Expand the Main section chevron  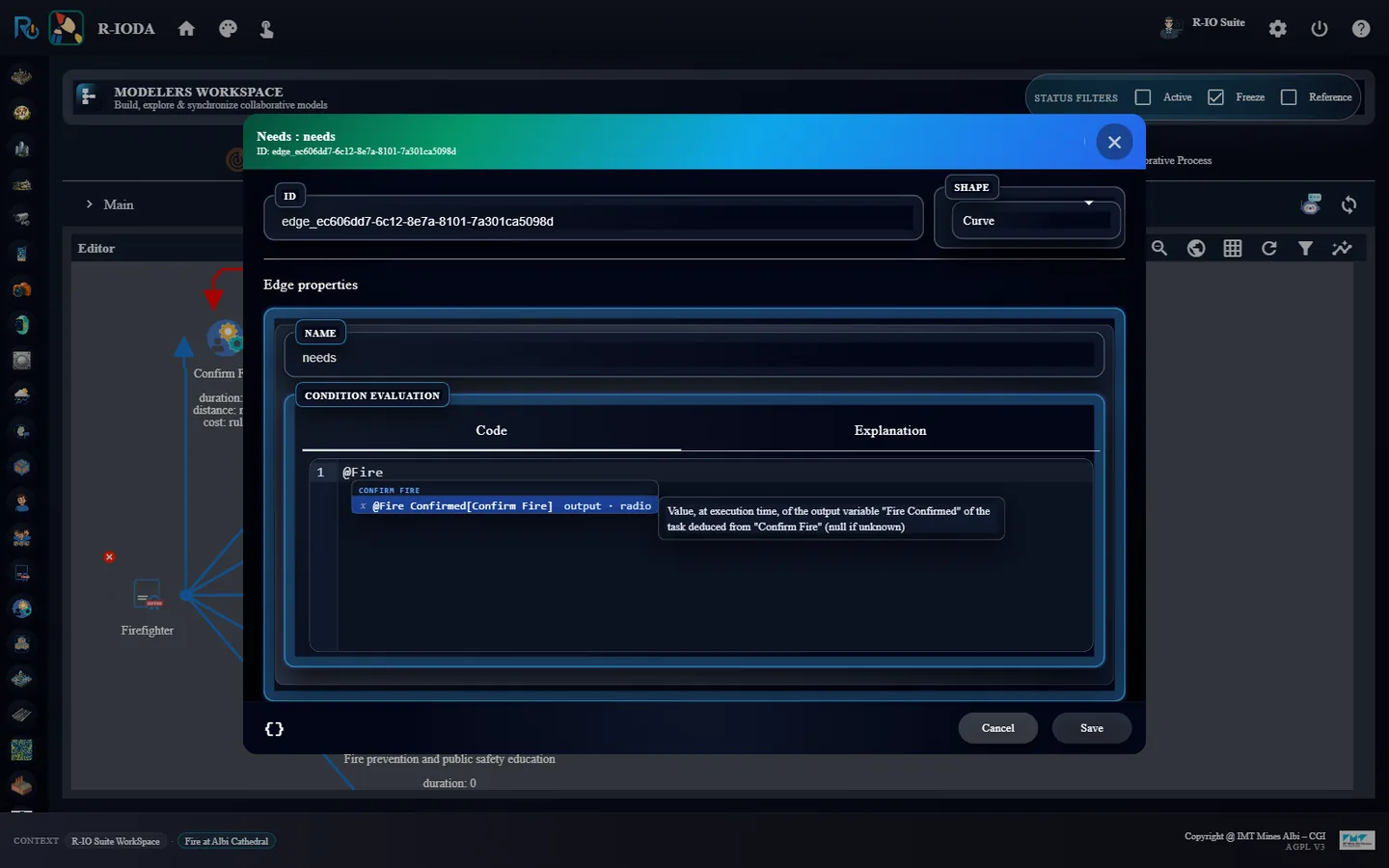90,204
